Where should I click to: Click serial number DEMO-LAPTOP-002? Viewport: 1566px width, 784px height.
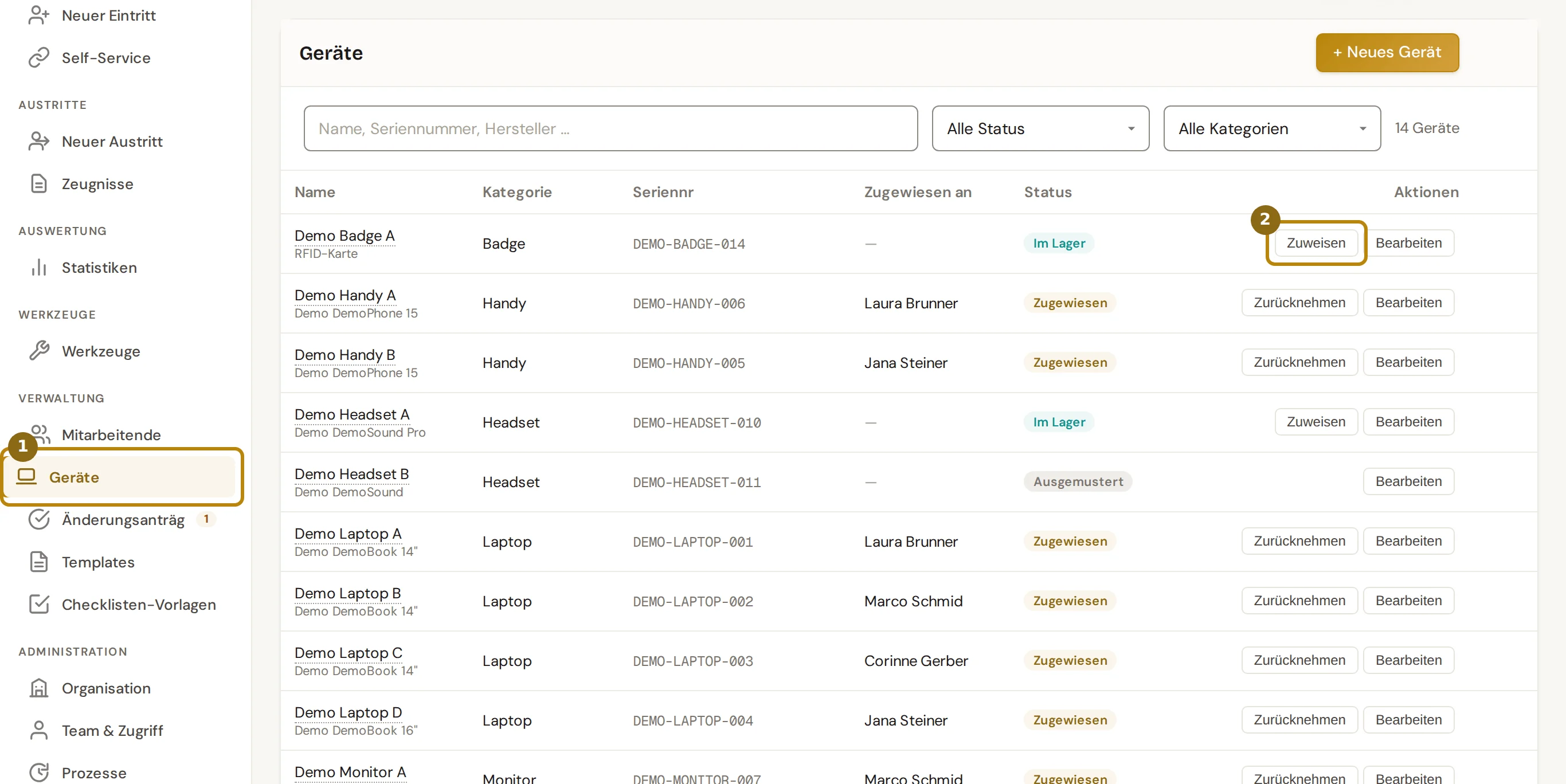click(693, 601)
